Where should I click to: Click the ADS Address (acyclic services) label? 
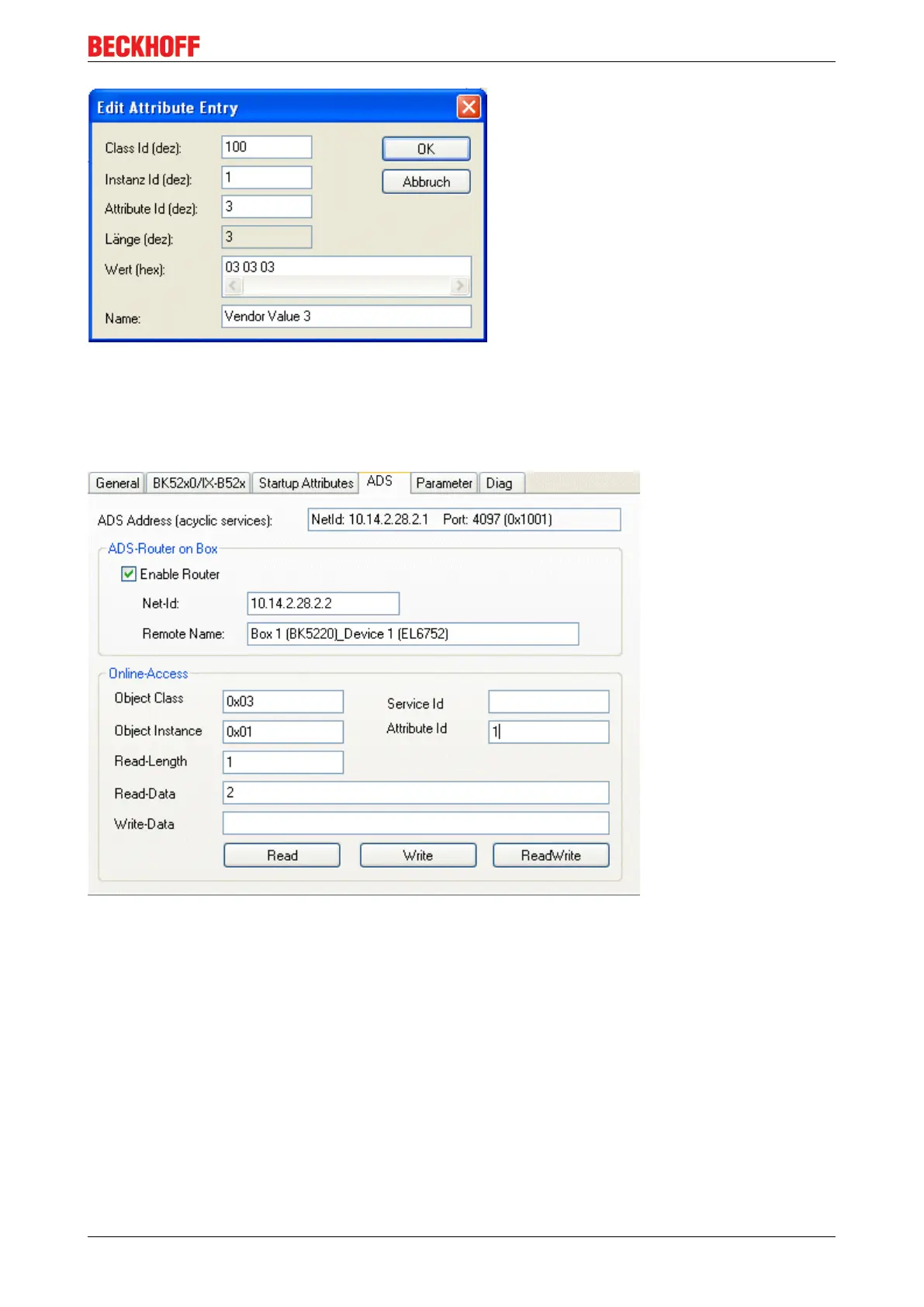tap(185, 521)
